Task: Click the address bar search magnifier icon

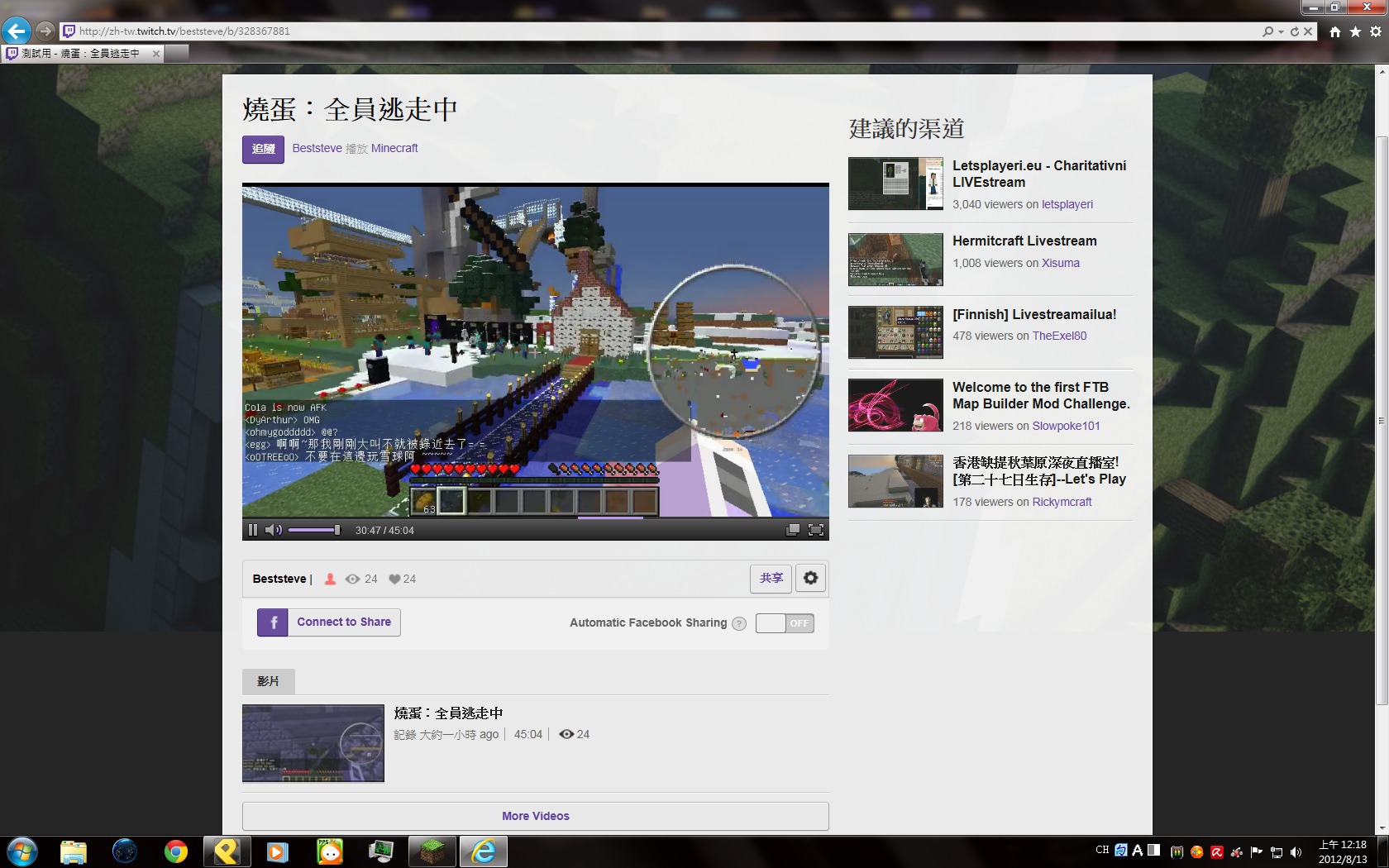Action: 1268,31
